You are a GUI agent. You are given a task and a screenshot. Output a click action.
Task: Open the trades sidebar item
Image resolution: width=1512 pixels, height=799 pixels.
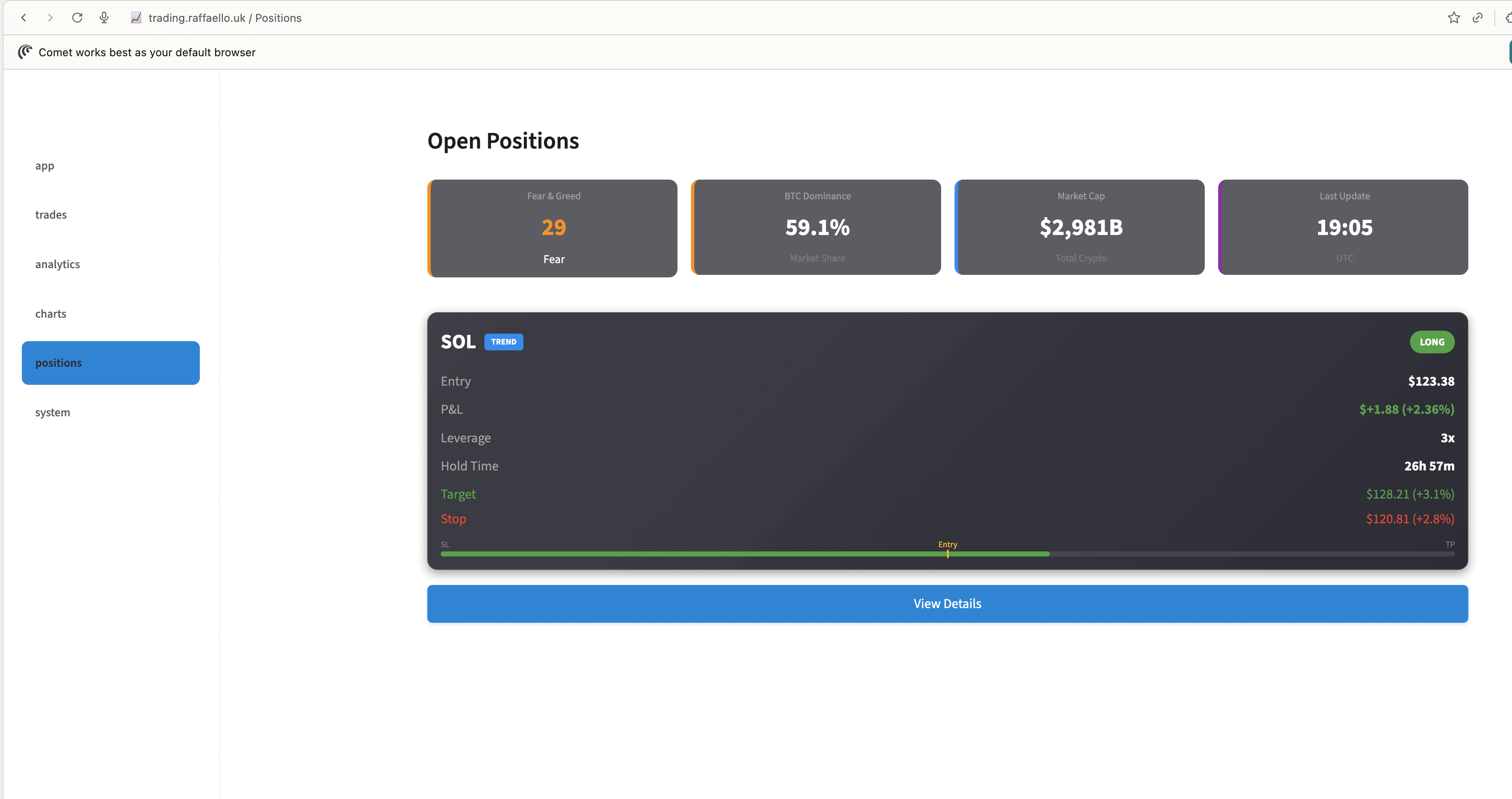(110, 215)
